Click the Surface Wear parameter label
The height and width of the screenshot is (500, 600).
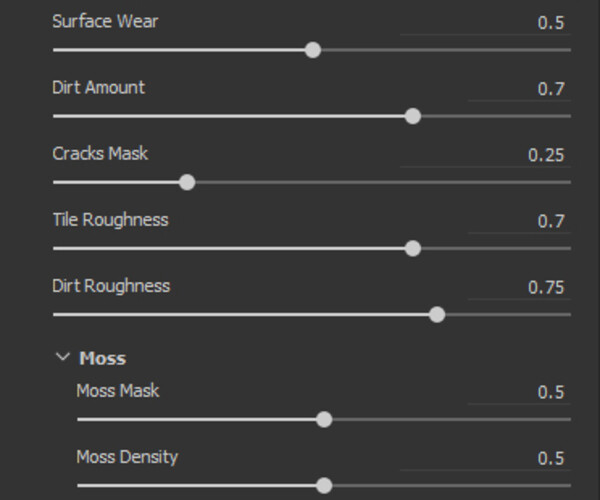point(105,21)
